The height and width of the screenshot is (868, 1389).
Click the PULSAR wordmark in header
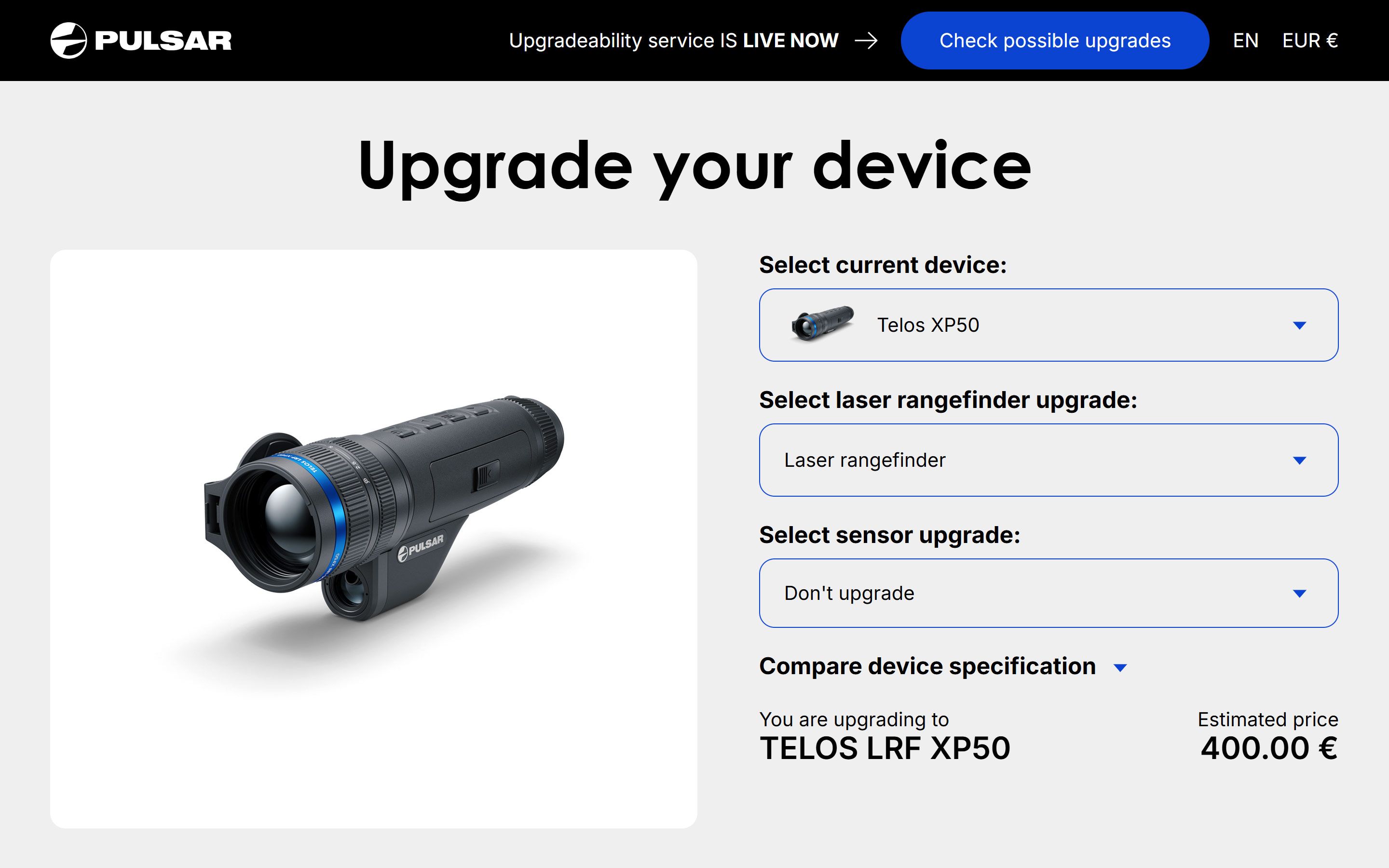click(x=163, y=41)
